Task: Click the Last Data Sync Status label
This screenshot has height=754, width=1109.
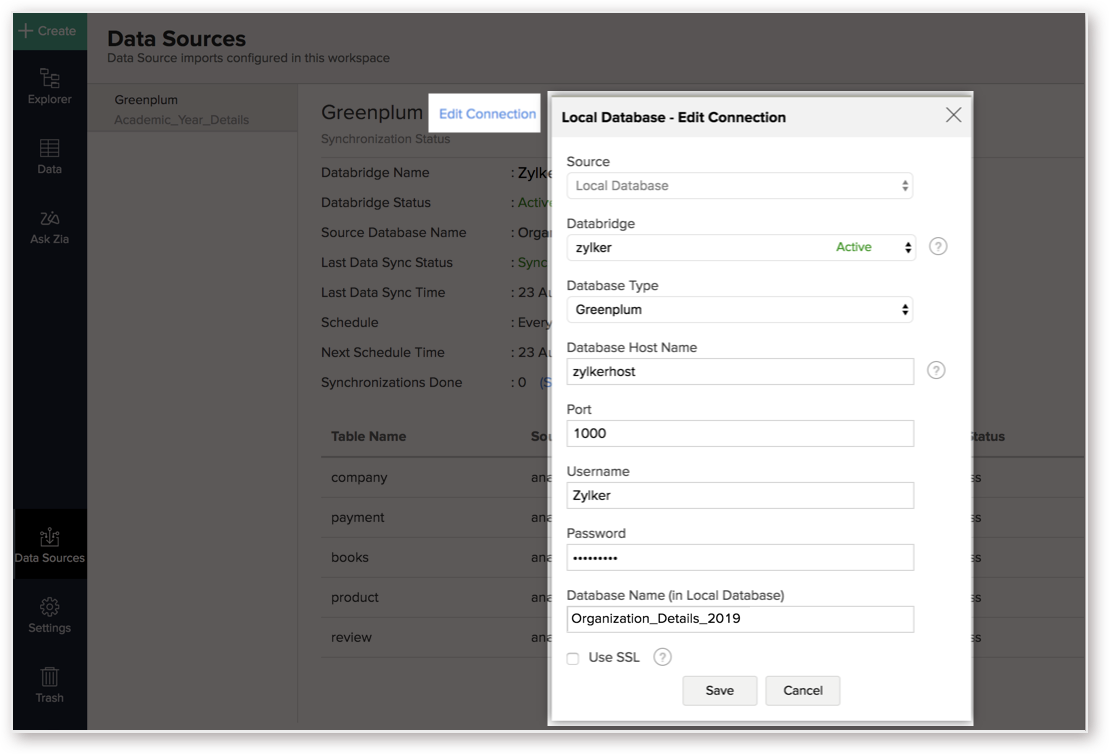Action: [x=387, y=262]
